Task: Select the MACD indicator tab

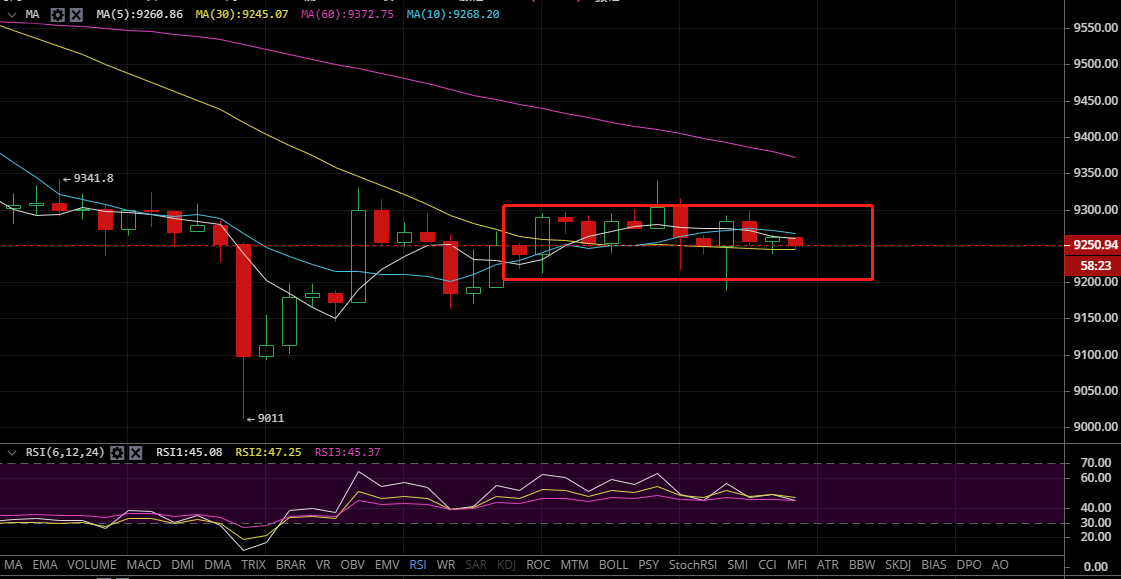Action: (144, 565)
